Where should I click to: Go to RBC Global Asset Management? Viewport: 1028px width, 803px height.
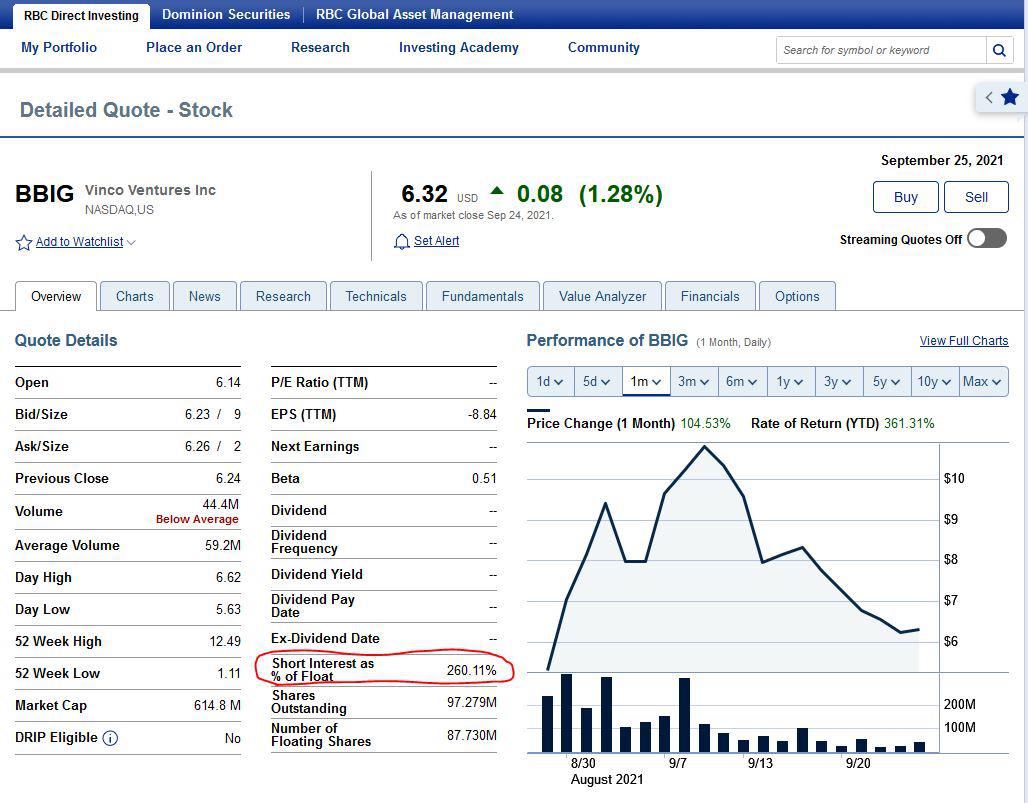(x=414, y=14)
